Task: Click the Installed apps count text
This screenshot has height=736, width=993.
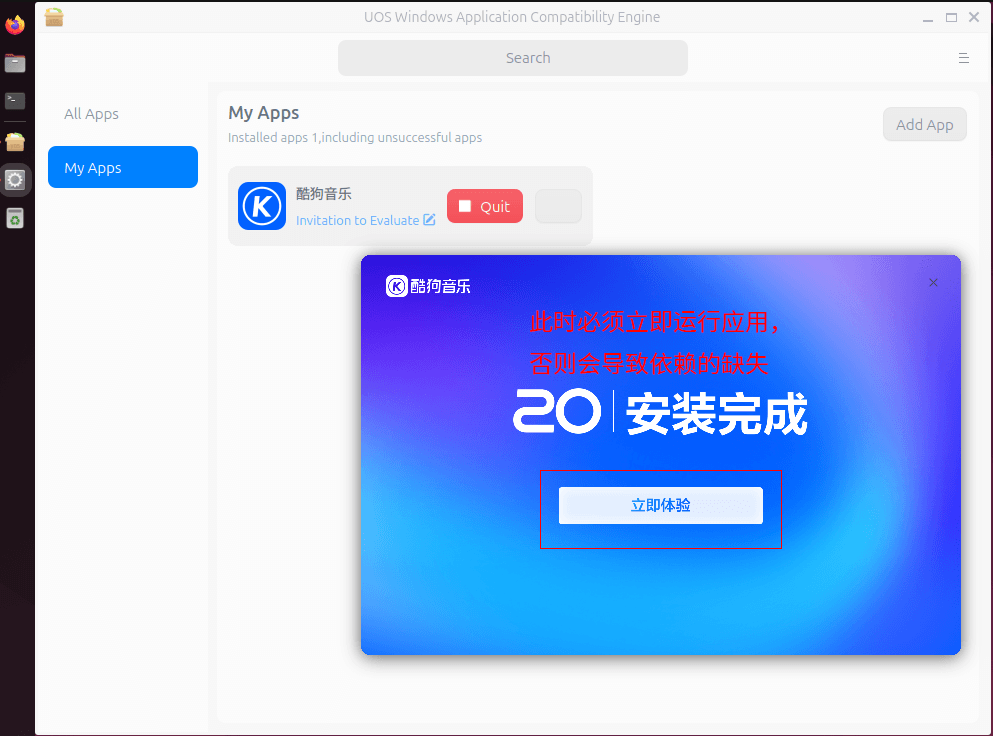Action: (x=355, y=137)
